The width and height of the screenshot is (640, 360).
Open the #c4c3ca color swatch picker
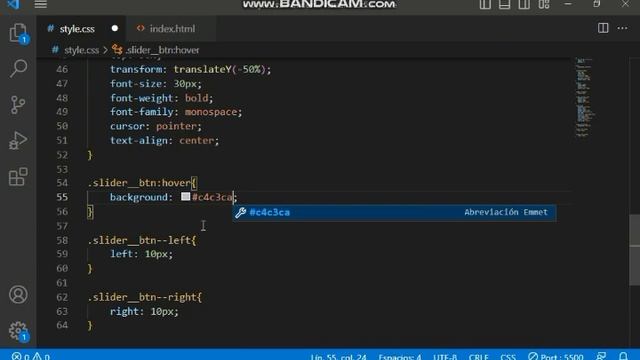pos(186,197)
